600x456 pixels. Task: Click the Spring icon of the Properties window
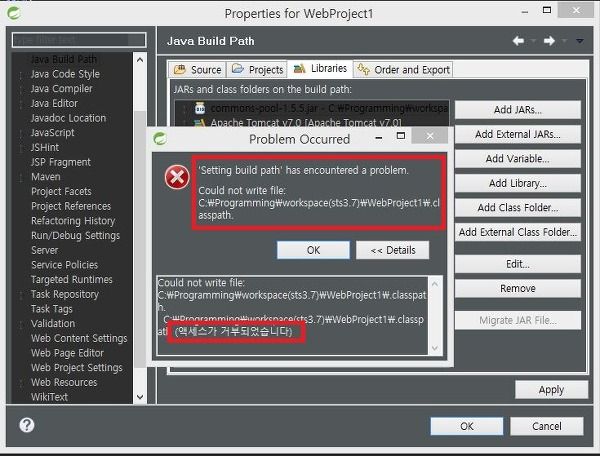(14, 13)
